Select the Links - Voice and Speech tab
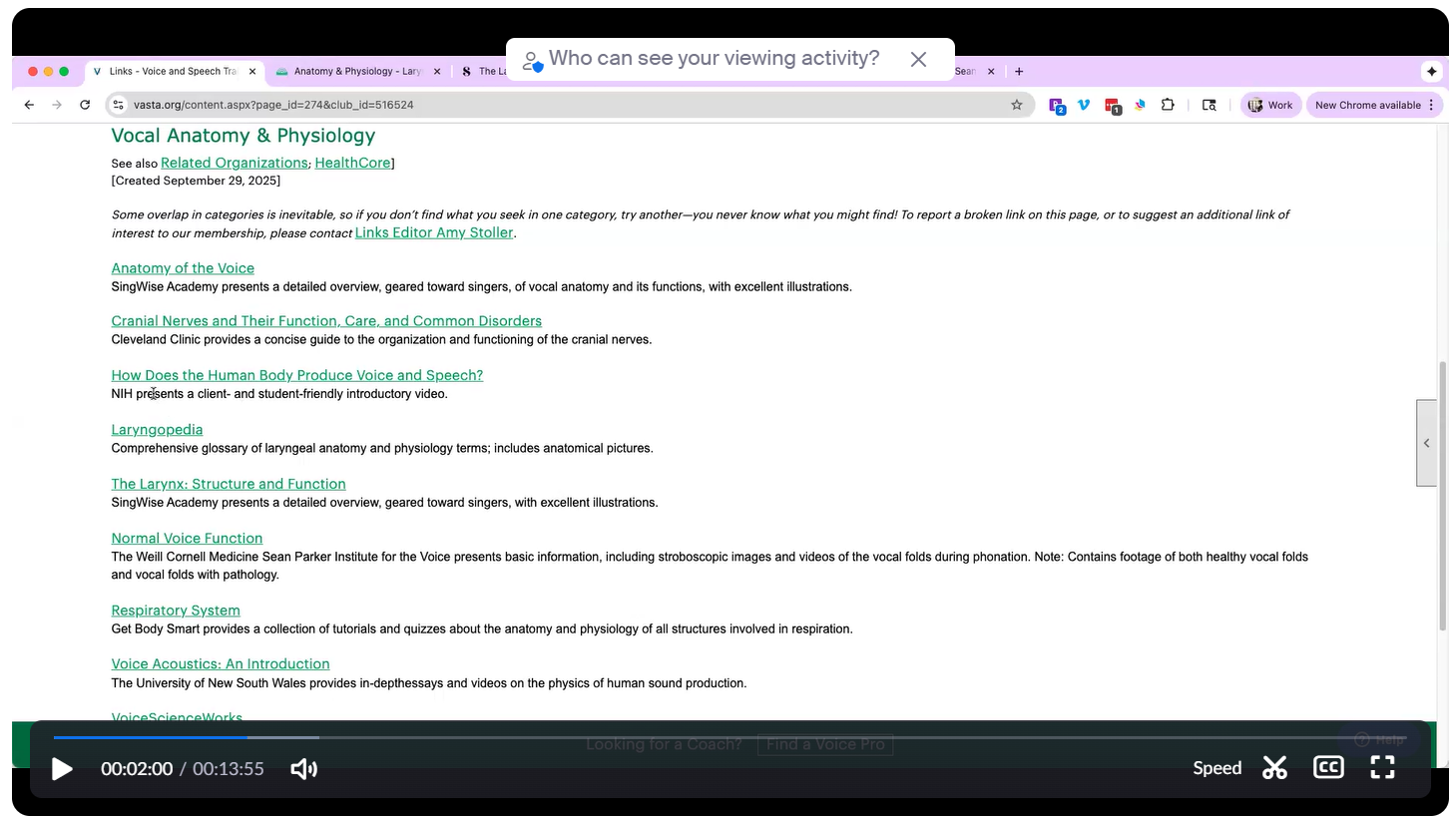1456x818 pixels. (172, 72)
